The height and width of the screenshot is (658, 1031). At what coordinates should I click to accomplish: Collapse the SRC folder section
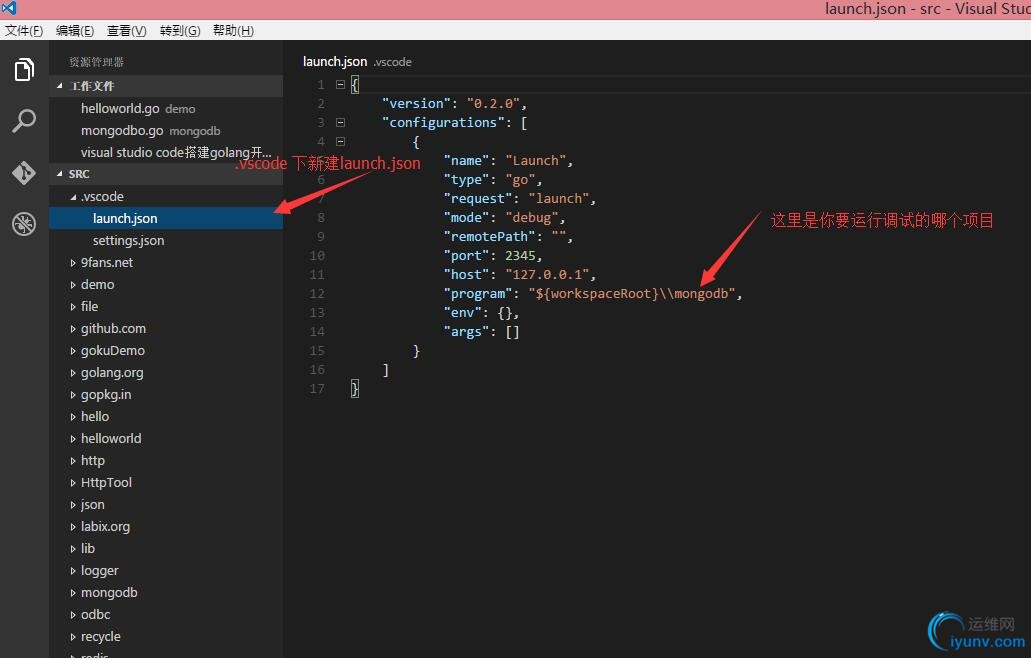point(60,174)
